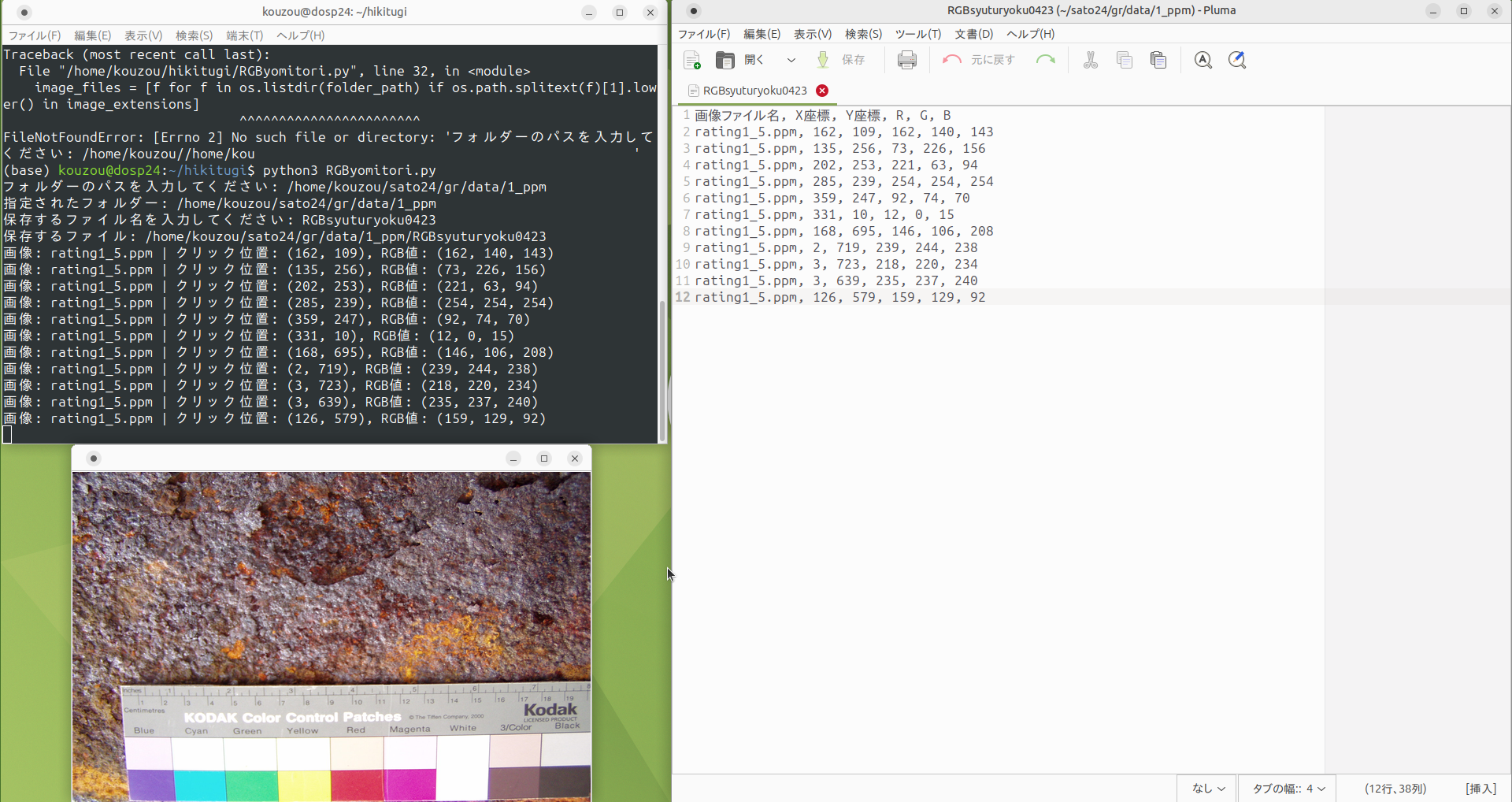Select the RGBsyuturyoku0423 document tab

point(754,91)
